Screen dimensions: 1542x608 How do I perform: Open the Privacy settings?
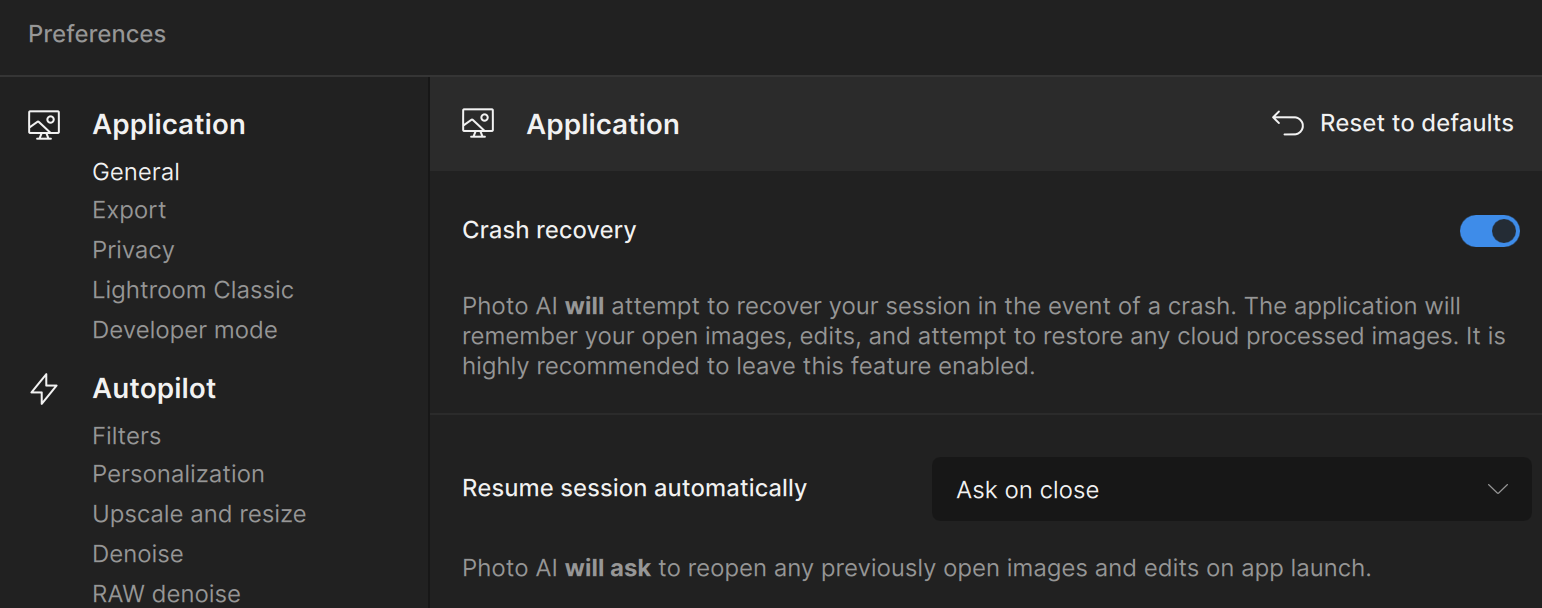coord(133,250)
